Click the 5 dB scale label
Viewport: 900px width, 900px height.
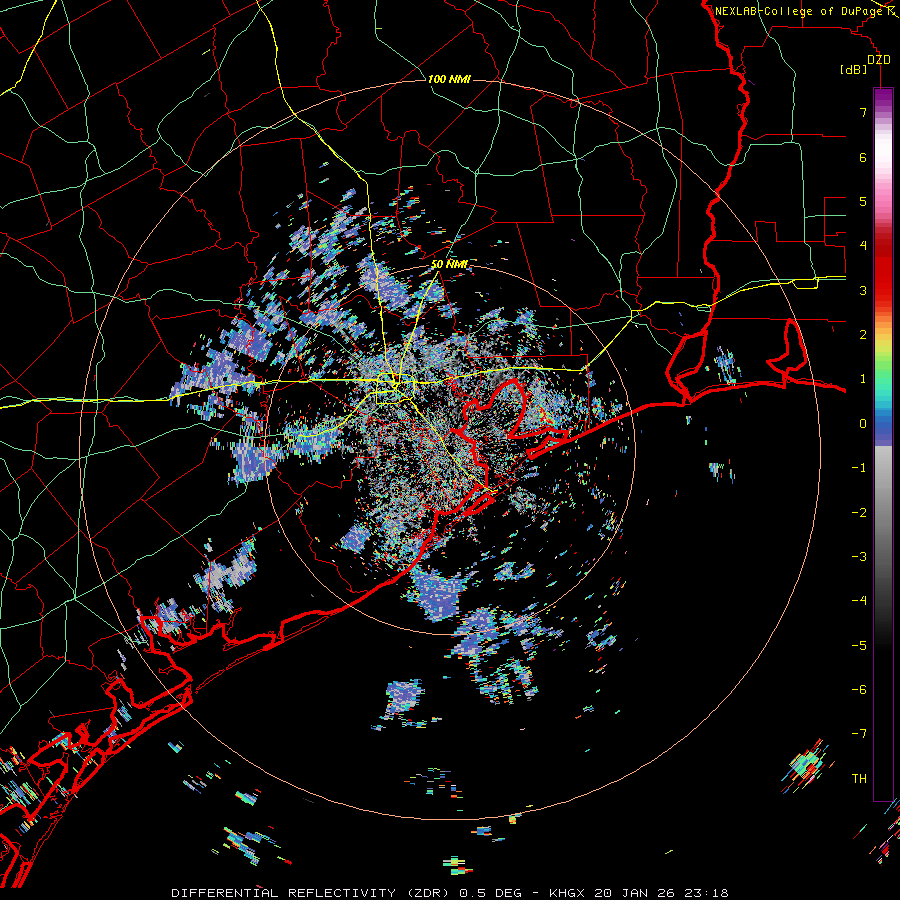(863, 201)
